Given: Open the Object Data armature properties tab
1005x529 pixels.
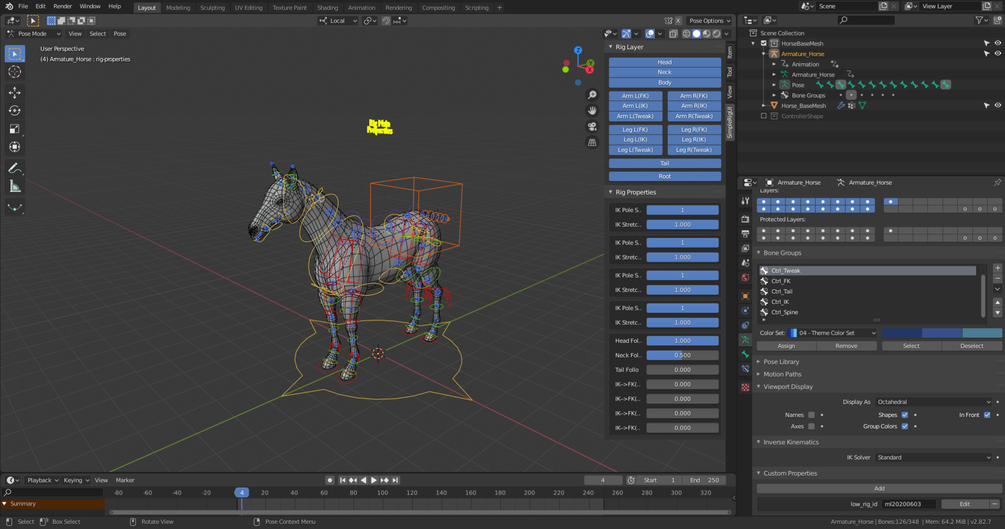Looking at the screenshot, I should [745, 340].
